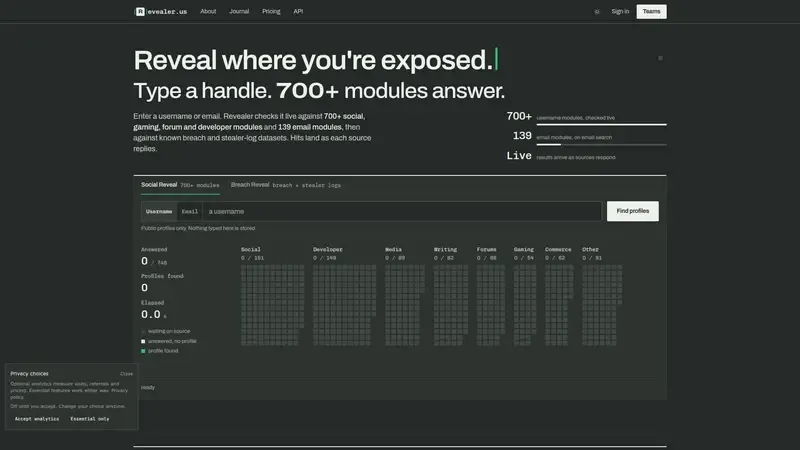Image resolution: width=800 pixels, height=450 pixels.
Task: Toggle the light/dark theme sun icon
Action: [x=596, y=11]
